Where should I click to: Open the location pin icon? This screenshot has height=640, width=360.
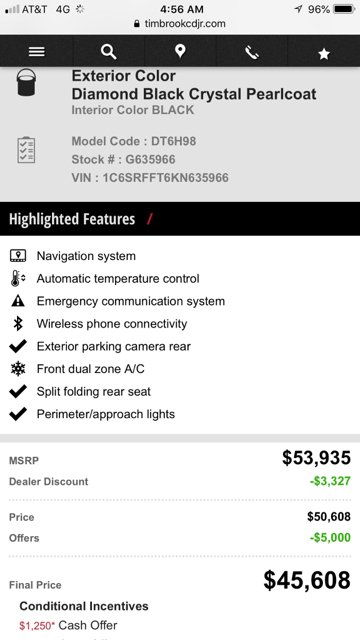tap(180, 51)
